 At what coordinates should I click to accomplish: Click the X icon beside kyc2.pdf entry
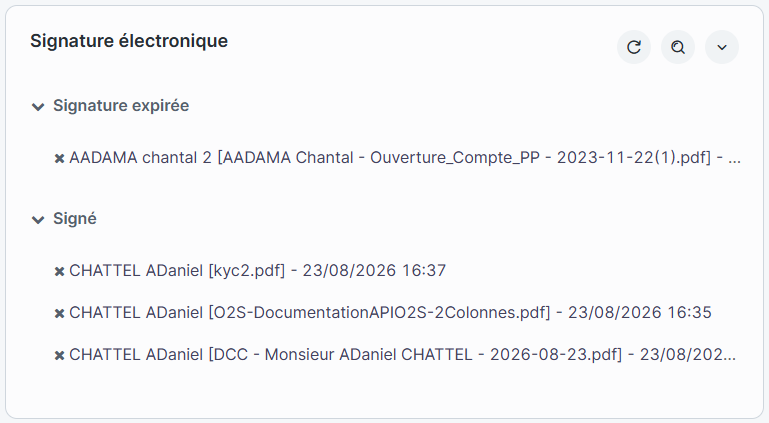click(x=59, y=271)
